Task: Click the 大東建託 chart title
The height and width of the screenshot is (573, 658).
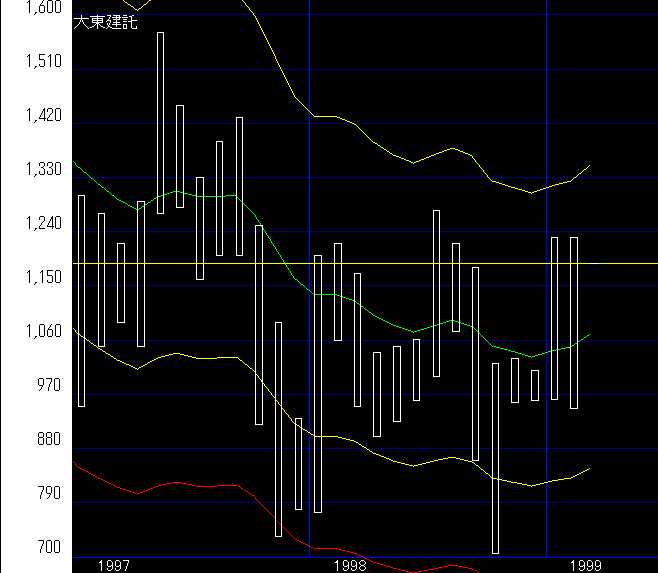Action: coord(106,22)
